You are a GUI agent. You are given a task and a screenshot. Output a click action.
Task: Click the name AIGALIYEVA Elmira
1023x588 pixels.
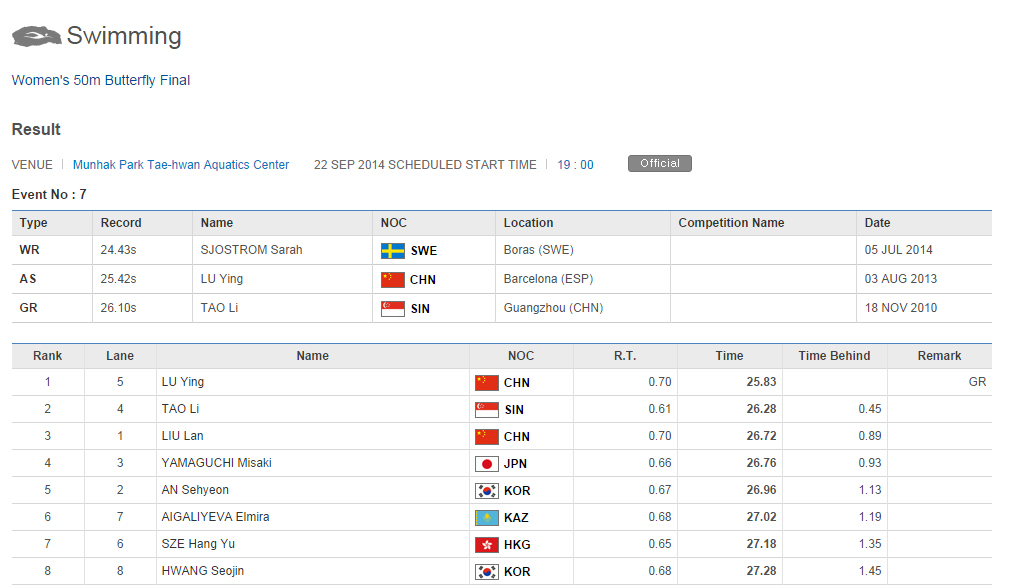215,517
